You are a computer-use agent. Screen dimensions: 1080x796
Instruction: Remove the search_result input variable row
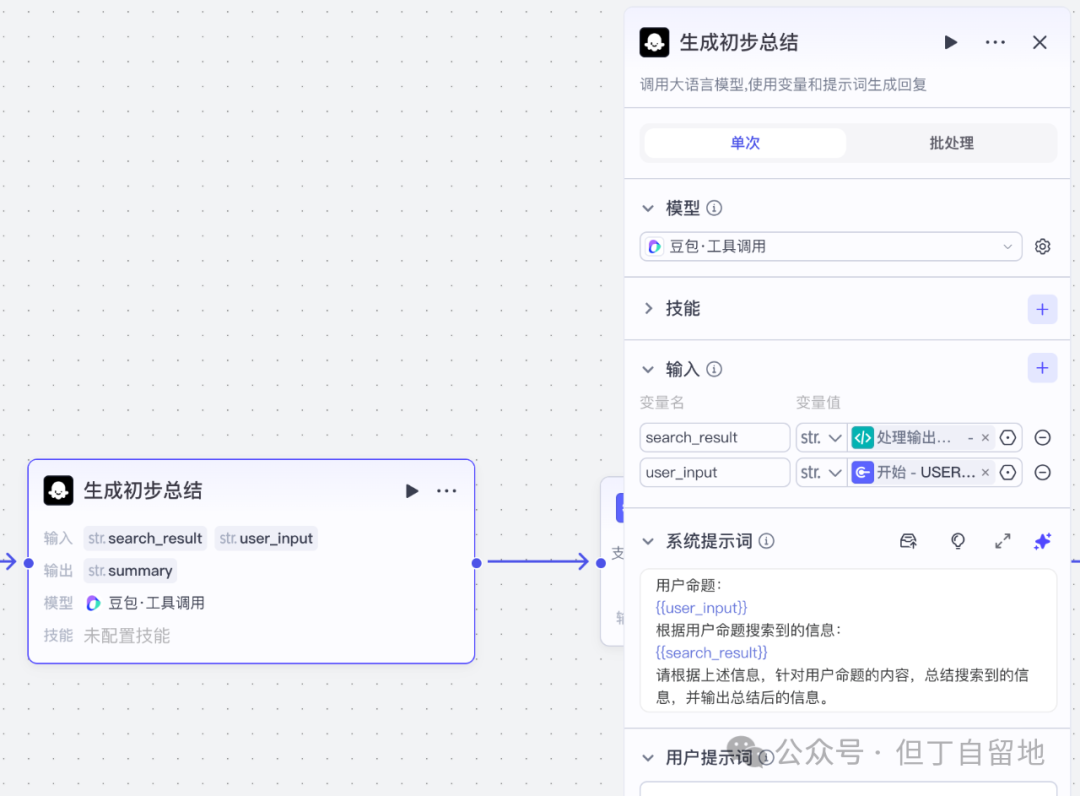pyautogui.click(x=1042, y=437)
